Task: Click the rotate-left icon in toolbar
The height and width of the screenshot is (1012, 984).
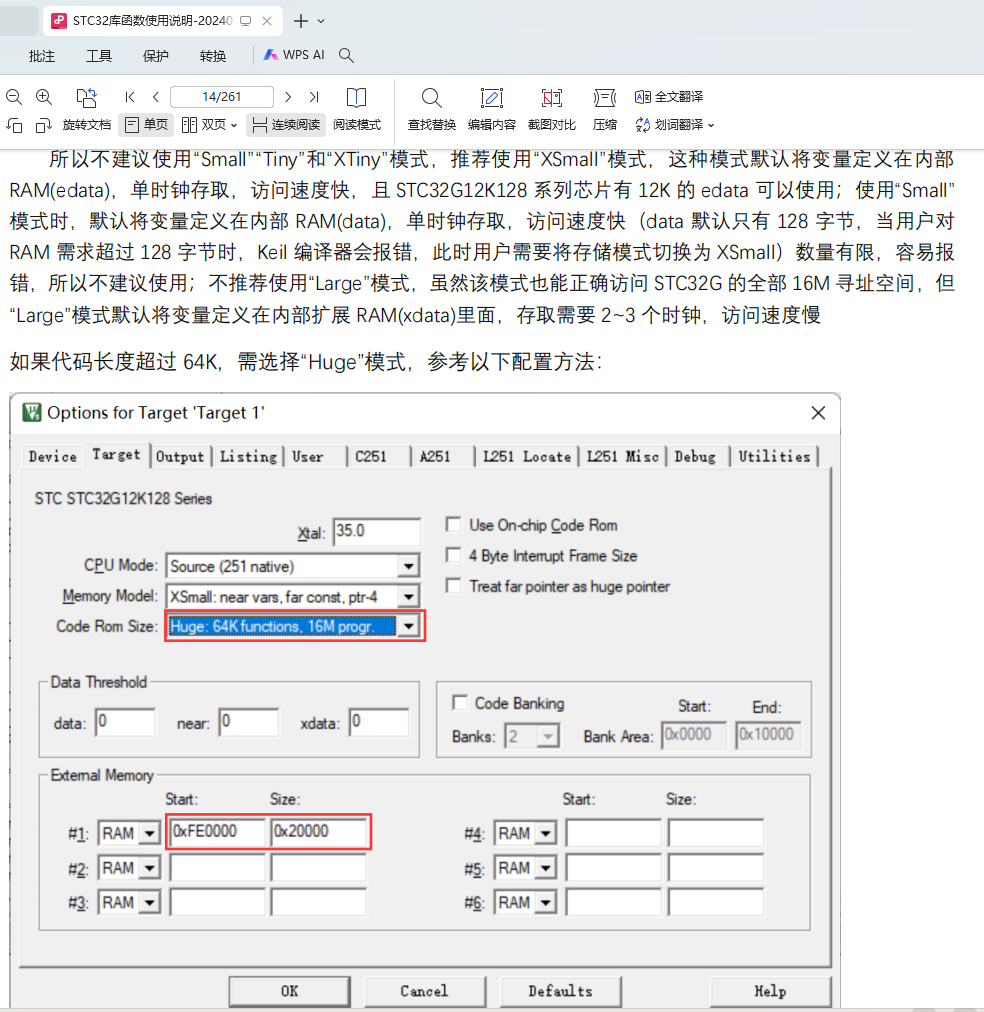Action: pos(14,125)
